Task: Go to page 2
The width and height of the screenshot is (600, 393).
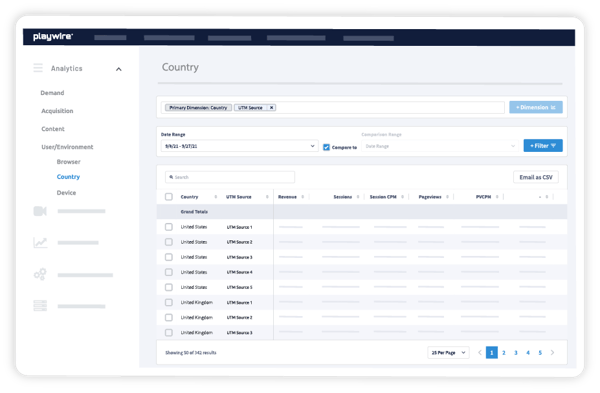Action: [x=504, y=353]
